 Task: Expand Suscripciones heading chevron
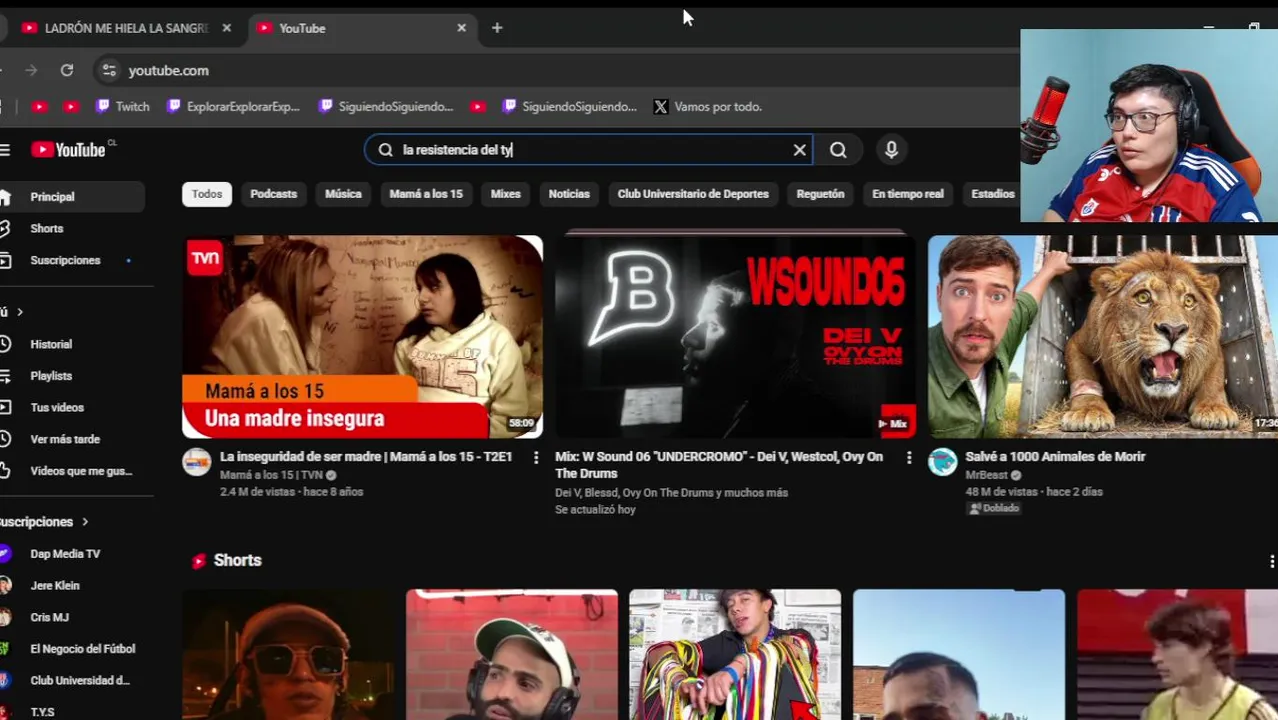pyautogui.click(x=85, y=522)
